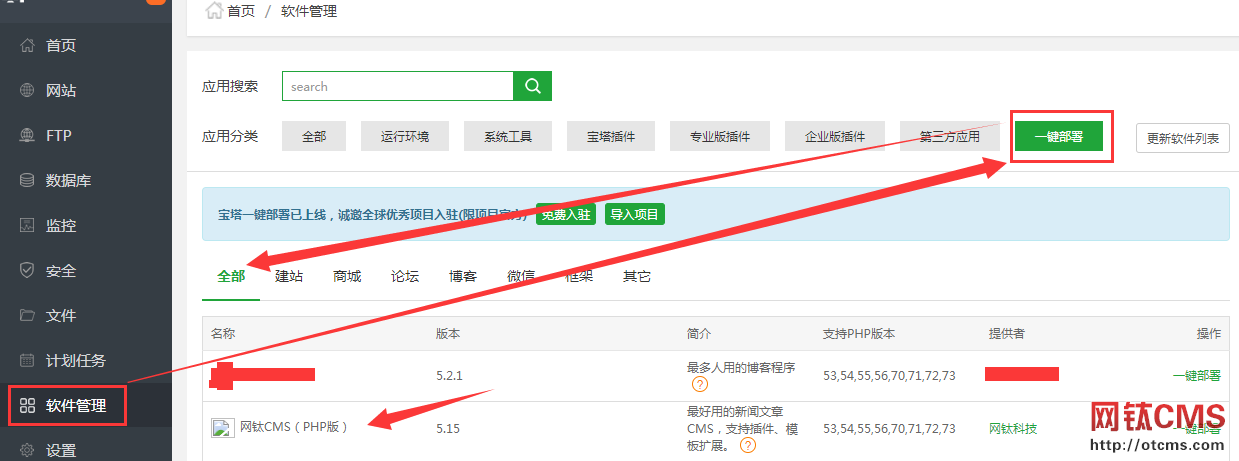The height and width of the screenshot is (461, 1239).
Task: Click the green search magnifier button
Action: [x=533, y=86]
